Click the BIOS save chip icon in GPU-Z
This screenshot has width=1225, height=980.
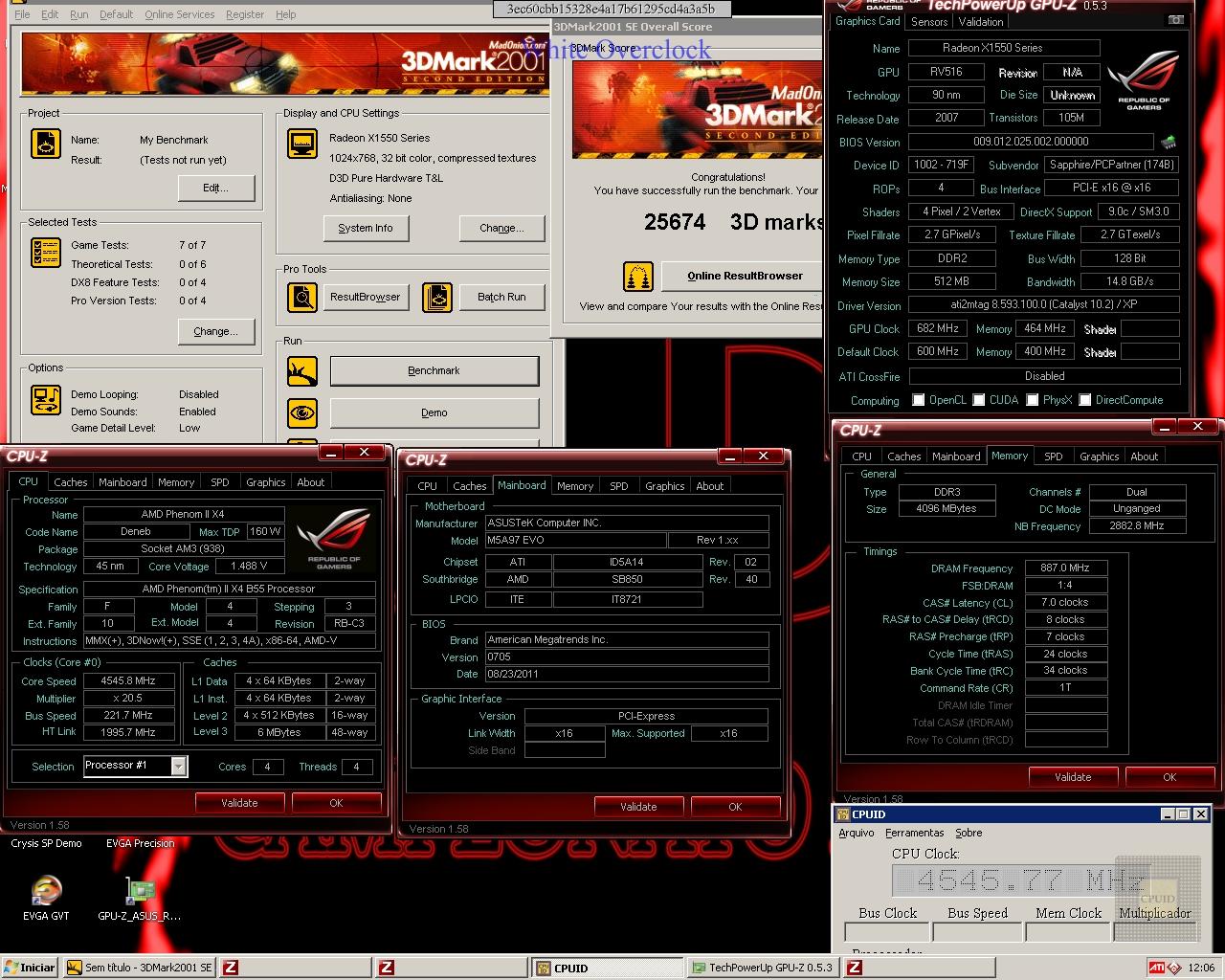(x=1169, y=143)
